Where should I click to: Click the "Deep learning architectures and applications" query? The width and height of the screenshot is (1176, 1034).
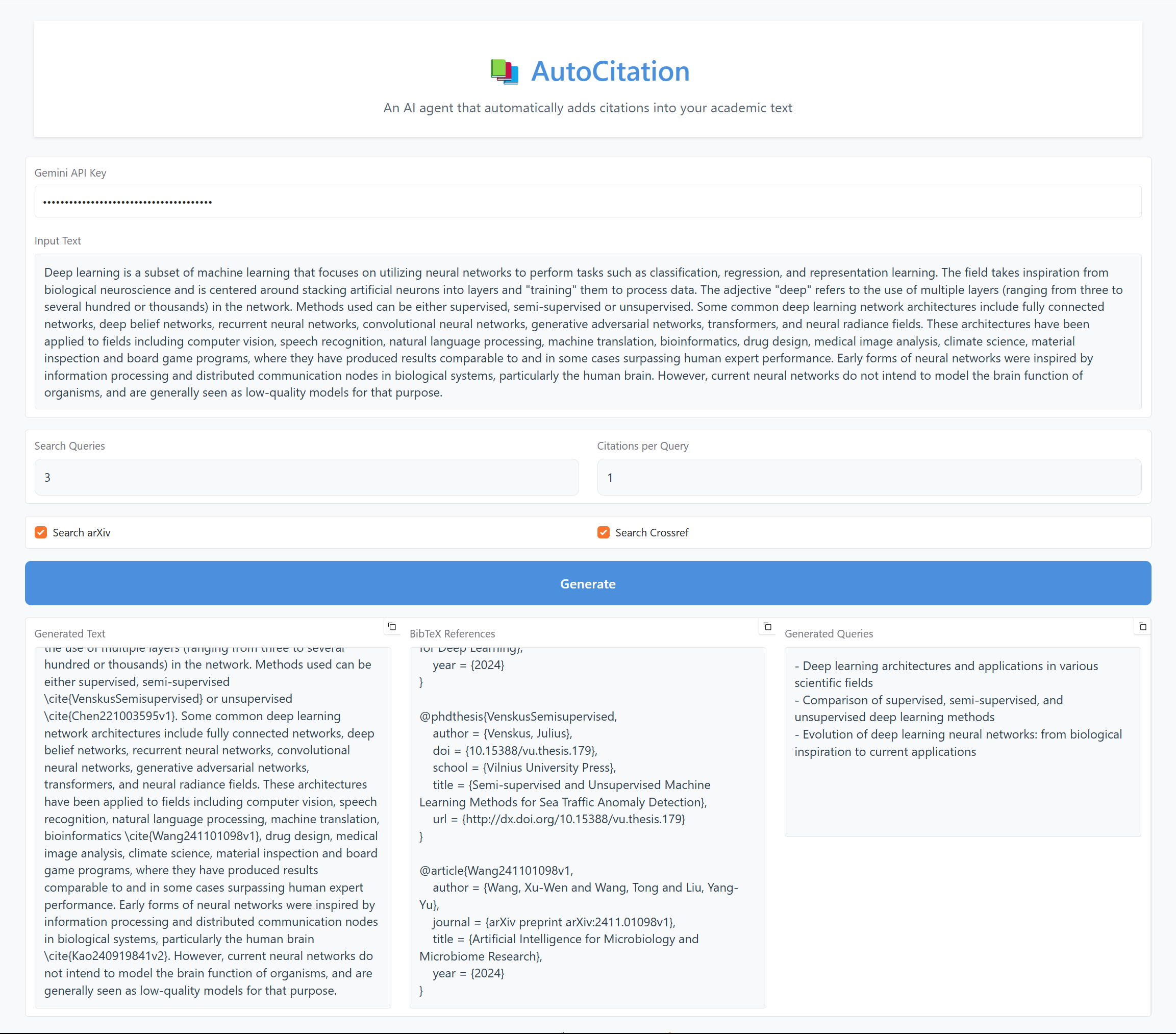point(946,674)
